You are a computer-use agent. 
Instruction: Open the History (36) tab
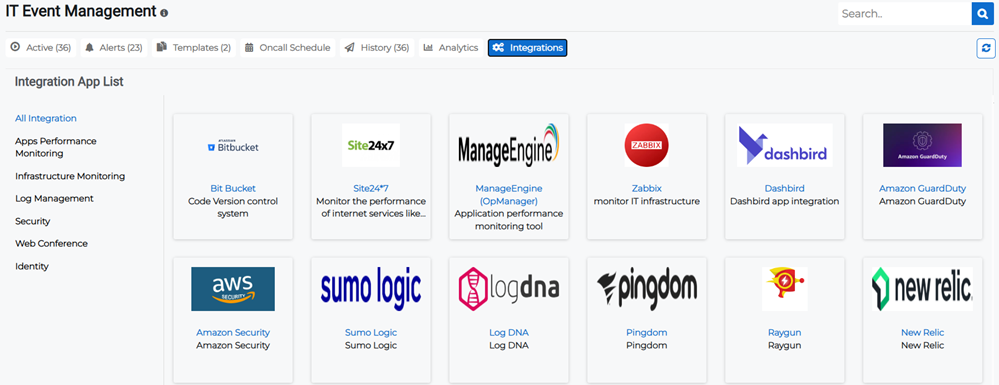tap(377, 48)
